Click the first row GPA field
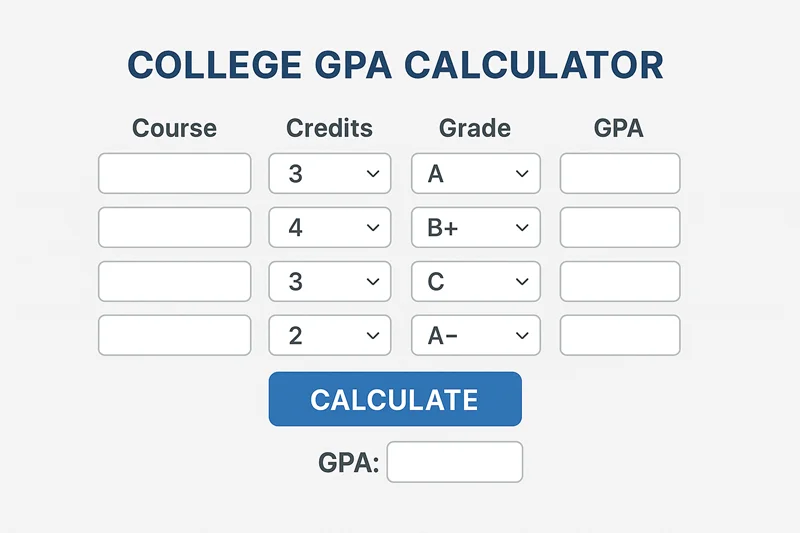Image resolution: width=800 pixels, height=533 pixels. coord(620,174)
